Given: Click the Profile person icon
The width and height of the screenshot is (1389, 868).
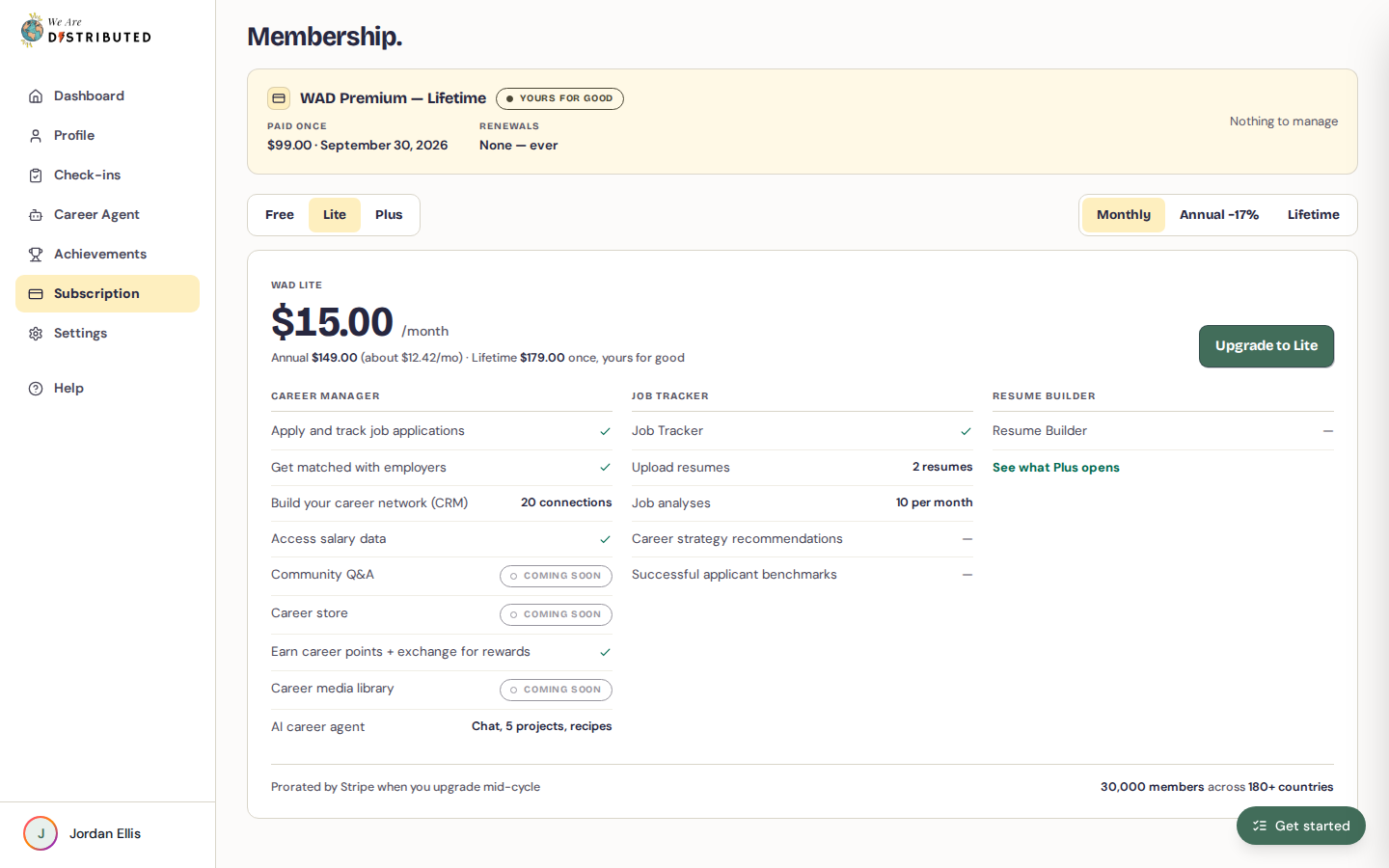Looking at the screenshot, I should coord(36,136).
